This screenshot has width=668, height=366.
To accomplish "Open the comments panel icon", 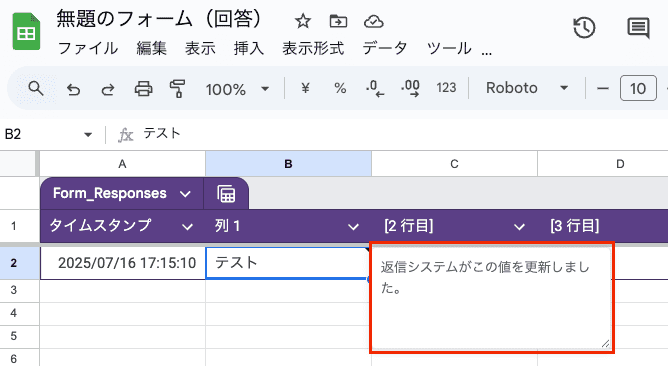I will click(x=638, y=28).
